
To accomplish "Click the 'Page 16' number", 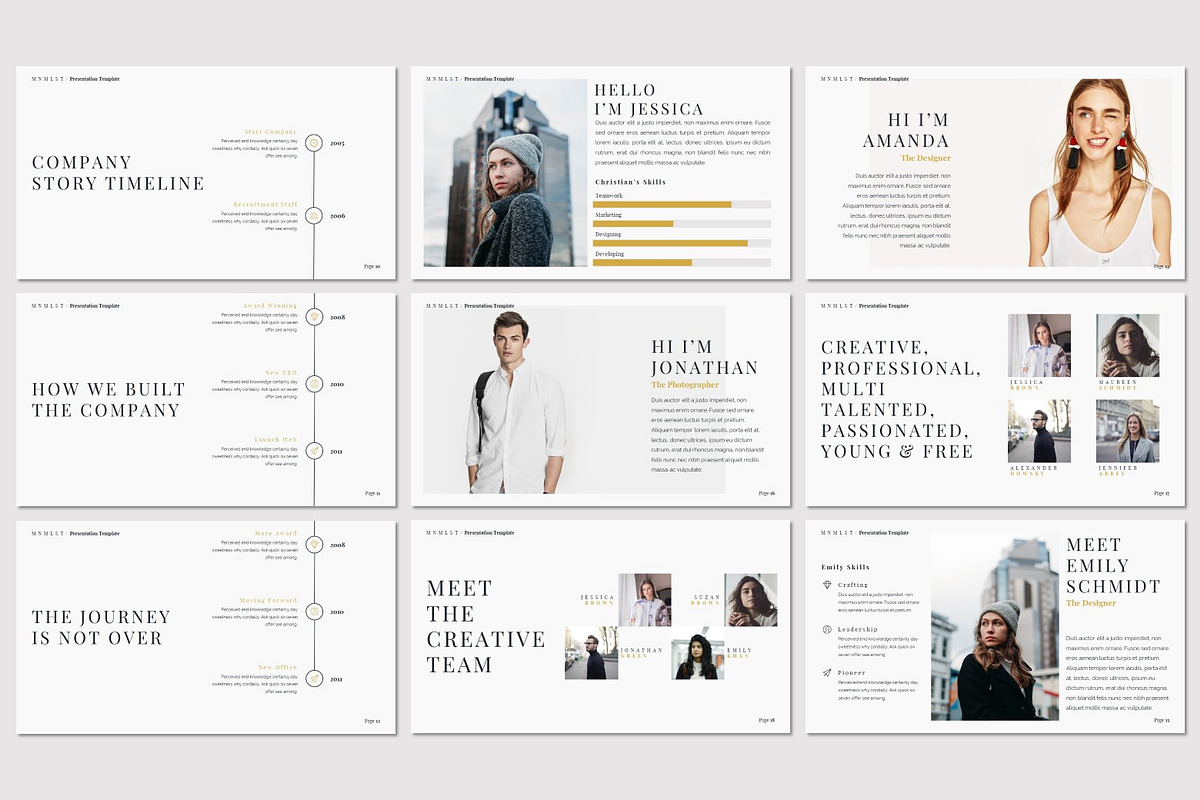I will point(767,493).
